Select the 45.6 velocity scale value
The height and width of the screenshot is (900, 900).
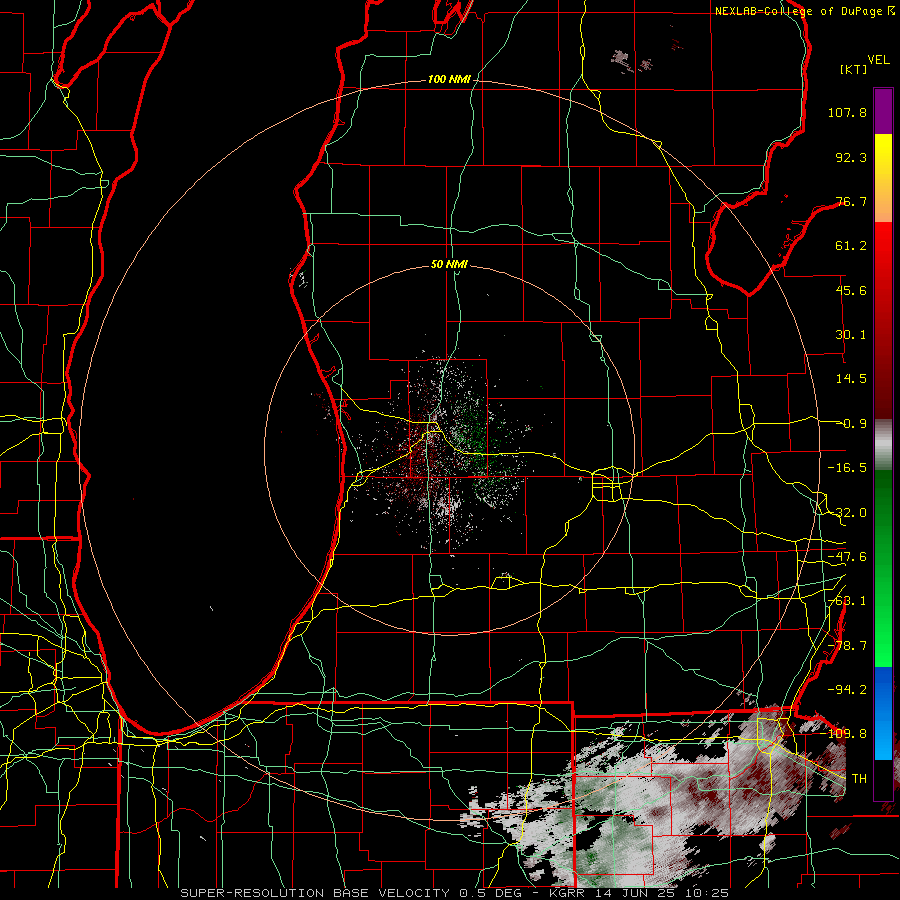(x=851, y=290)
